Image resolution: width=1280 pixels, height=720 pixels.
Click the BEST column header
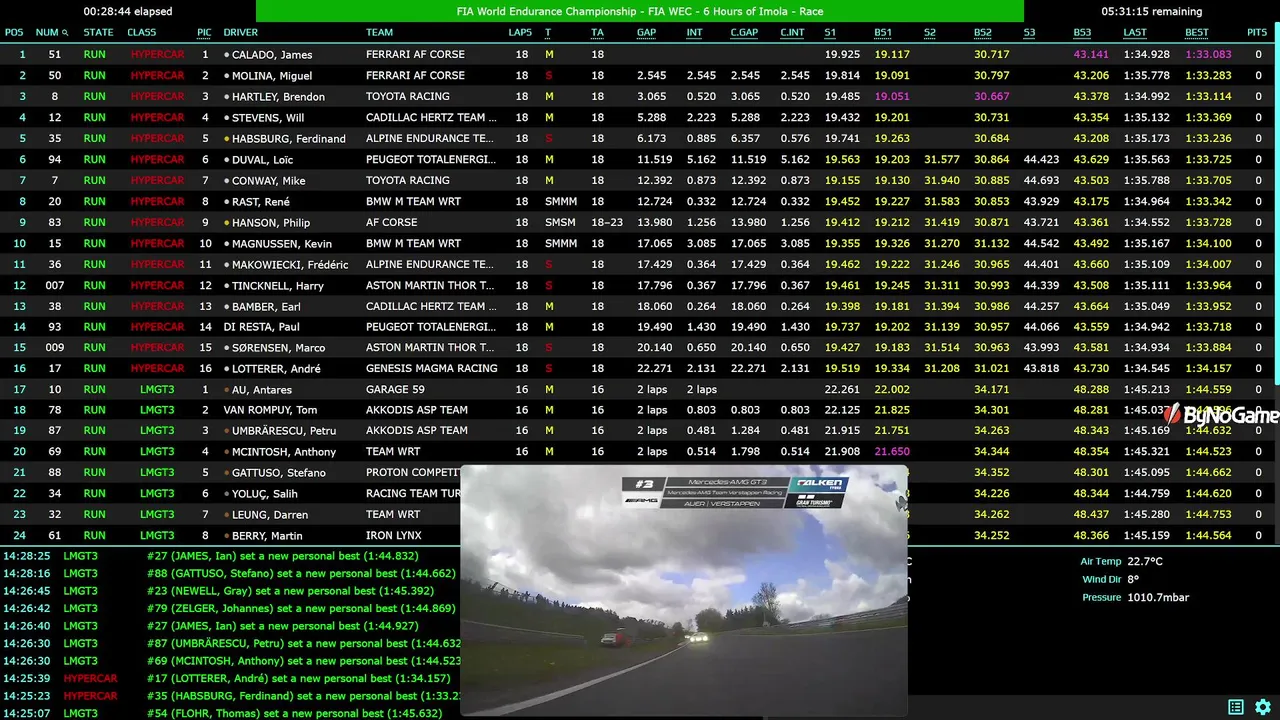[1197, 33]
